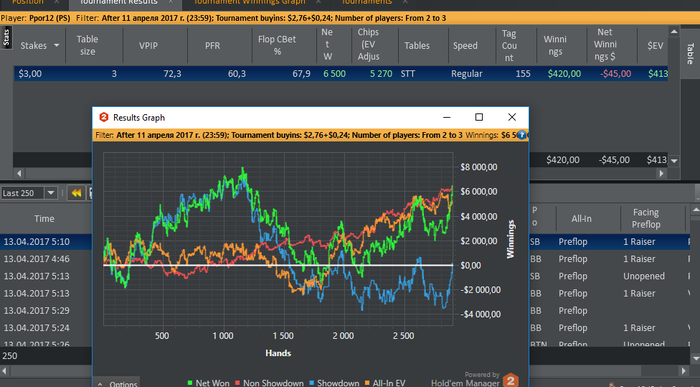Click the blue info icon in the graph filter bar

click(521, 135)
